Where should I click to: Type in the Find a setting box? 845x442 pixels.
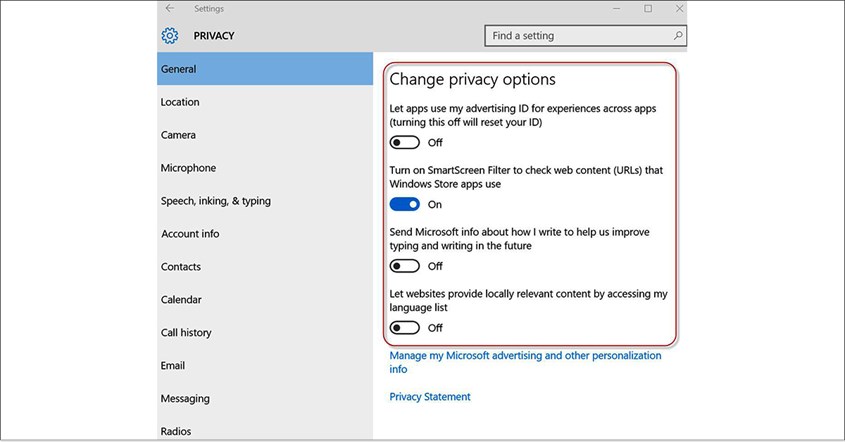[578, 36]
